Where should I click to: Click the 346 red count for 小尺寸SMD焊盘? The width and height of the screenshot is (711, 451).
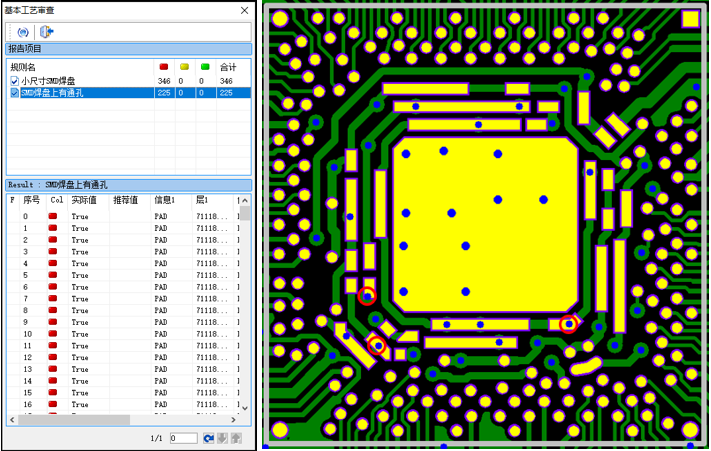click(x=164, y=81)
